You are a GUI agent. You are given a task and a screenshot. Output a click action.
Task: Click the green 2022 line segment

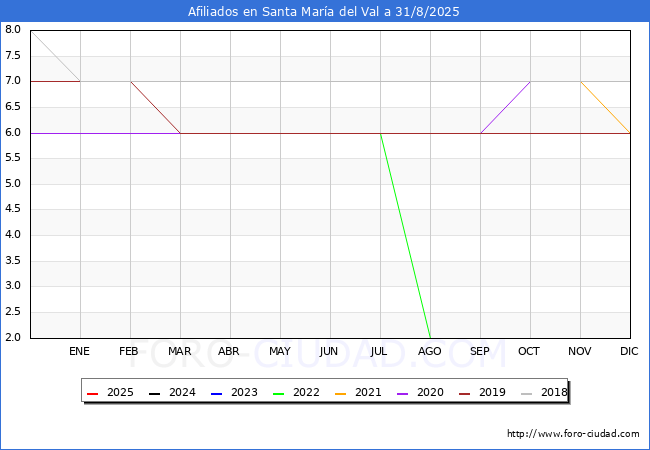[x=405, y=235]
